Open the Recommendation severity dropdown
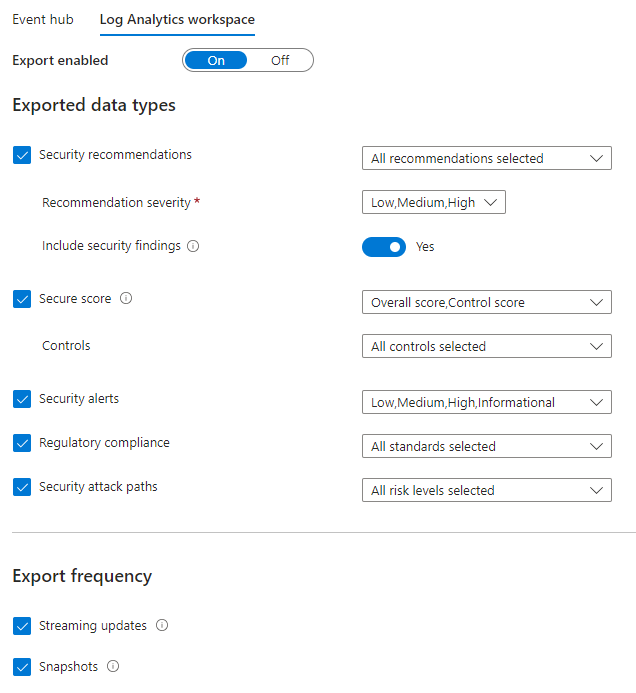The width and height of the screenshot is (636, 693). point(434,202)
